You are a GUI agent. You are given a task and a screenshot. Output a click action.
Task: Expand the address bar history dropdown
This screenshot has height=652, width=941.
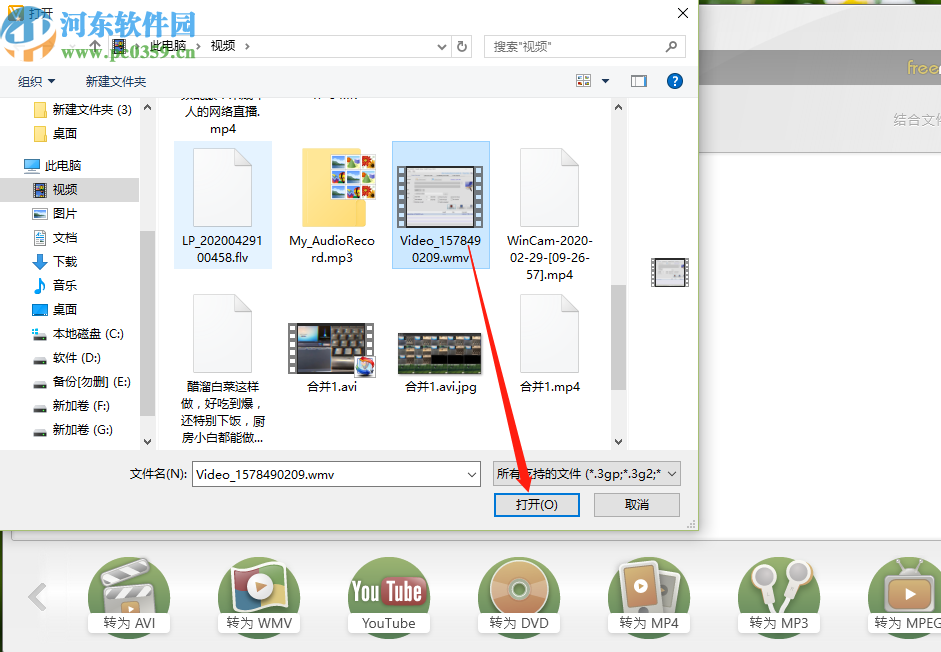pyautogui.click(x=442, y=46)
